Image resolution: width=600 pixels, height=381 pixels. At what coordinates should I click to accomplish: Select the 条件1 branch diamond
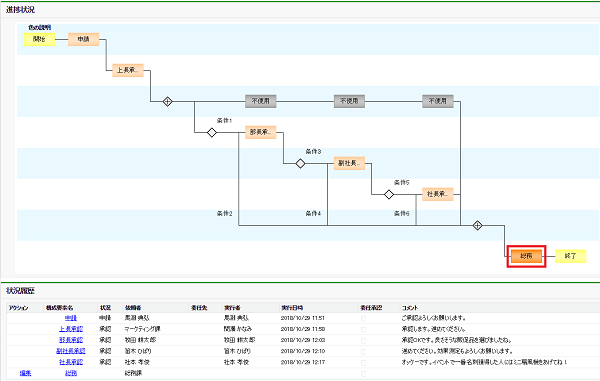[212, 133]
